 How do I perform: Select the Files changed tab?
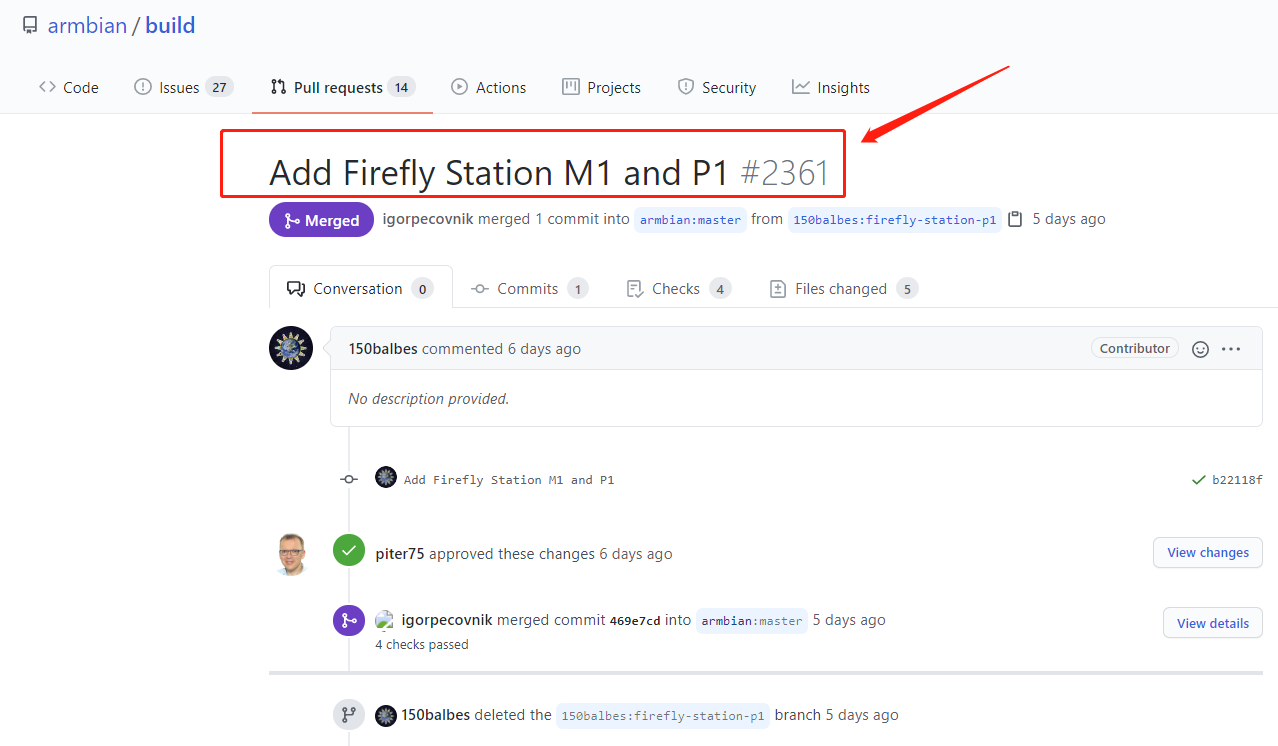pyautogui.click(x=843, y=288)
